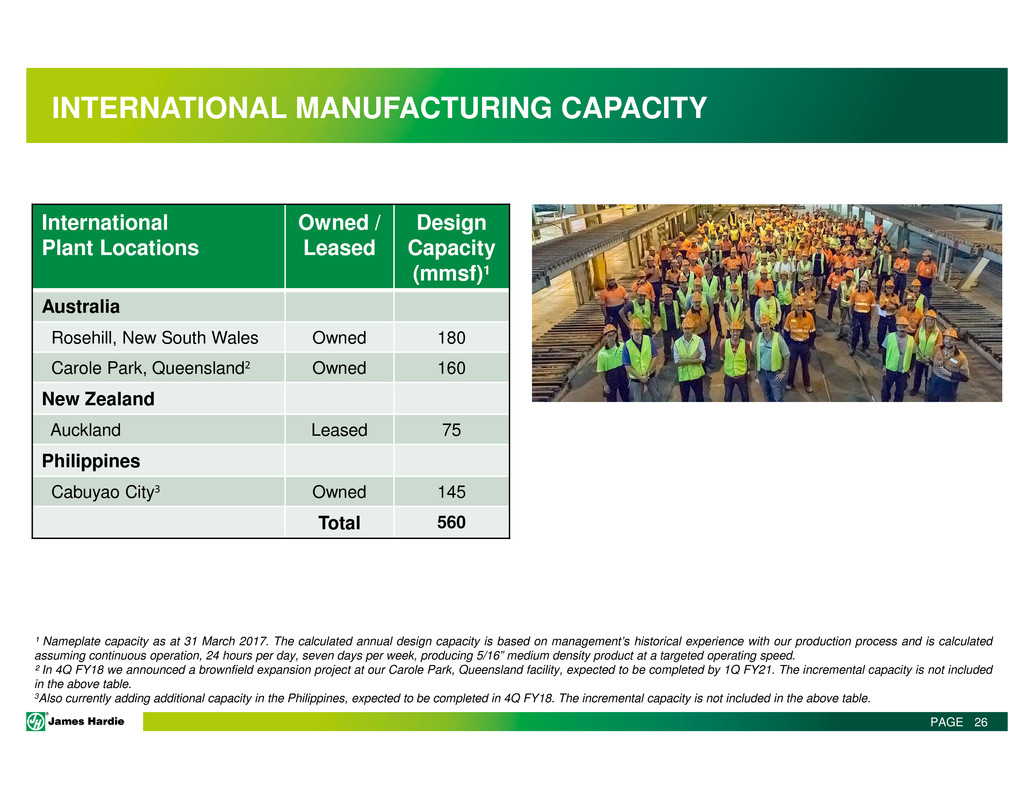
Task: Click the James Hardie logo icon
Action: point(37,722)
